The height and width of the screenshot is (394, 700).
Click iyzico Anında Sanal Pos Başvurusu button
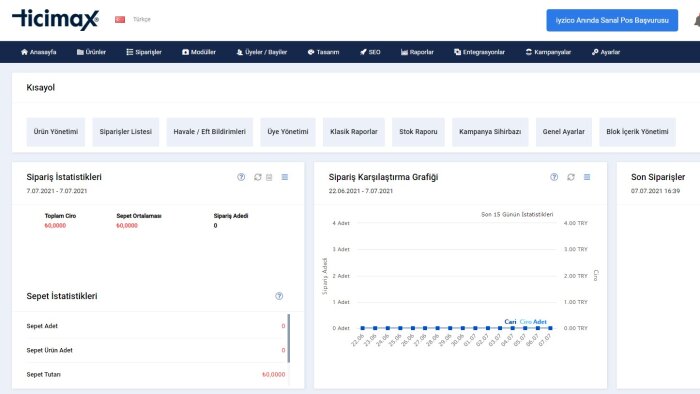point(612,21)
